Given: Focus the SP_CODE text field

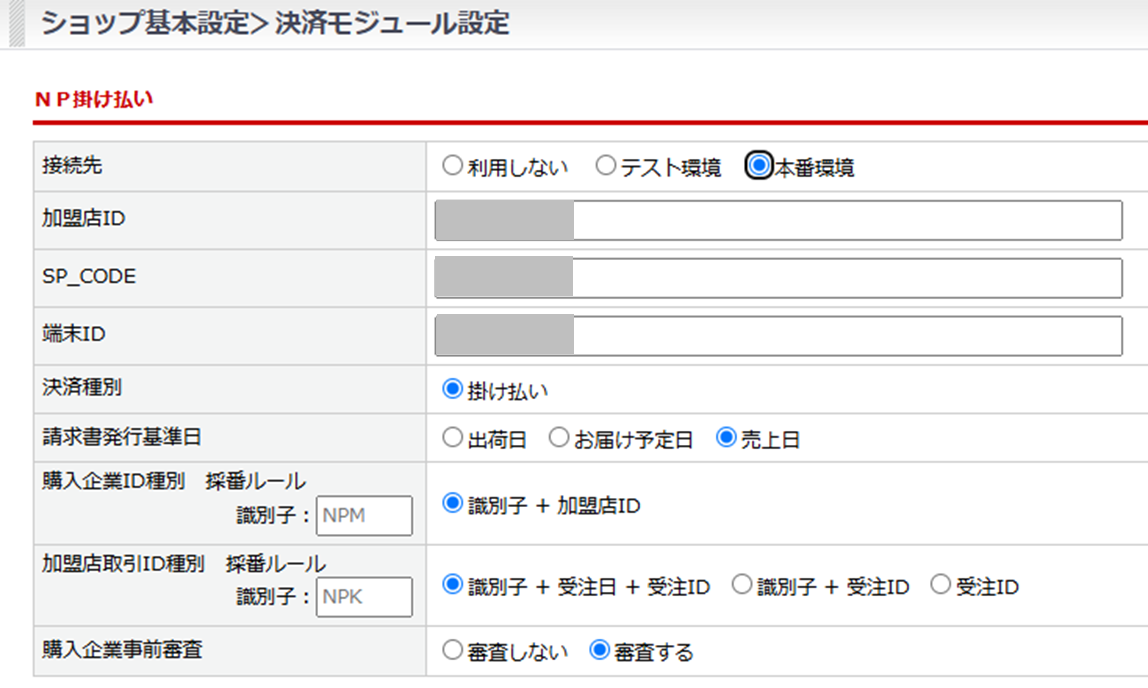Looking at the screenshot, I should tap(778, 279).
